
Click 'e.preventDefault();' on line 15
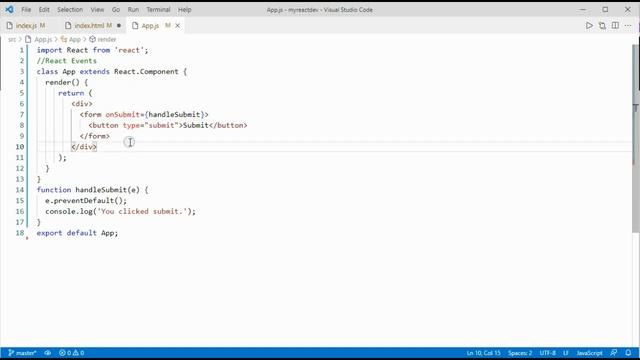(86, 201)
